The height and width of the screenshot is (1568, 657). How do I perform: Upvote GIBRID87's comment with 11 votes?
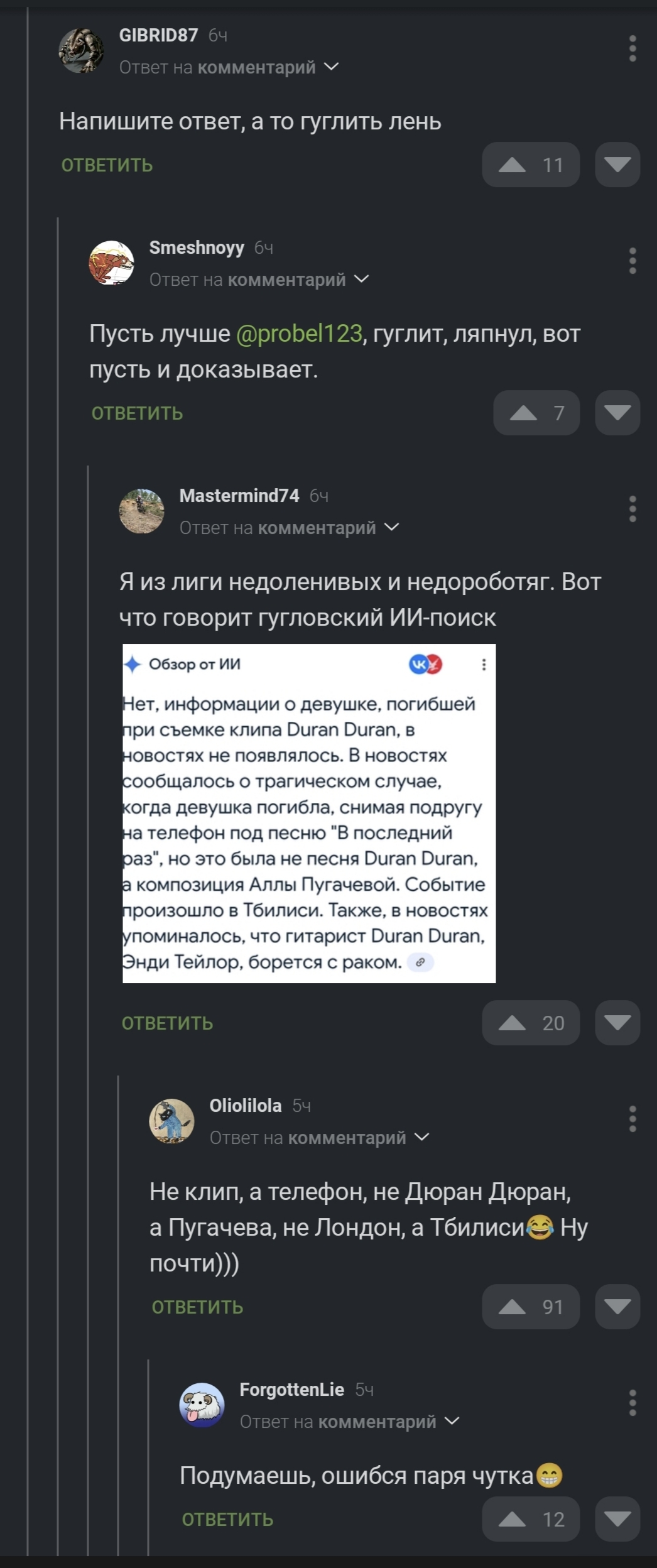[530, 165]
